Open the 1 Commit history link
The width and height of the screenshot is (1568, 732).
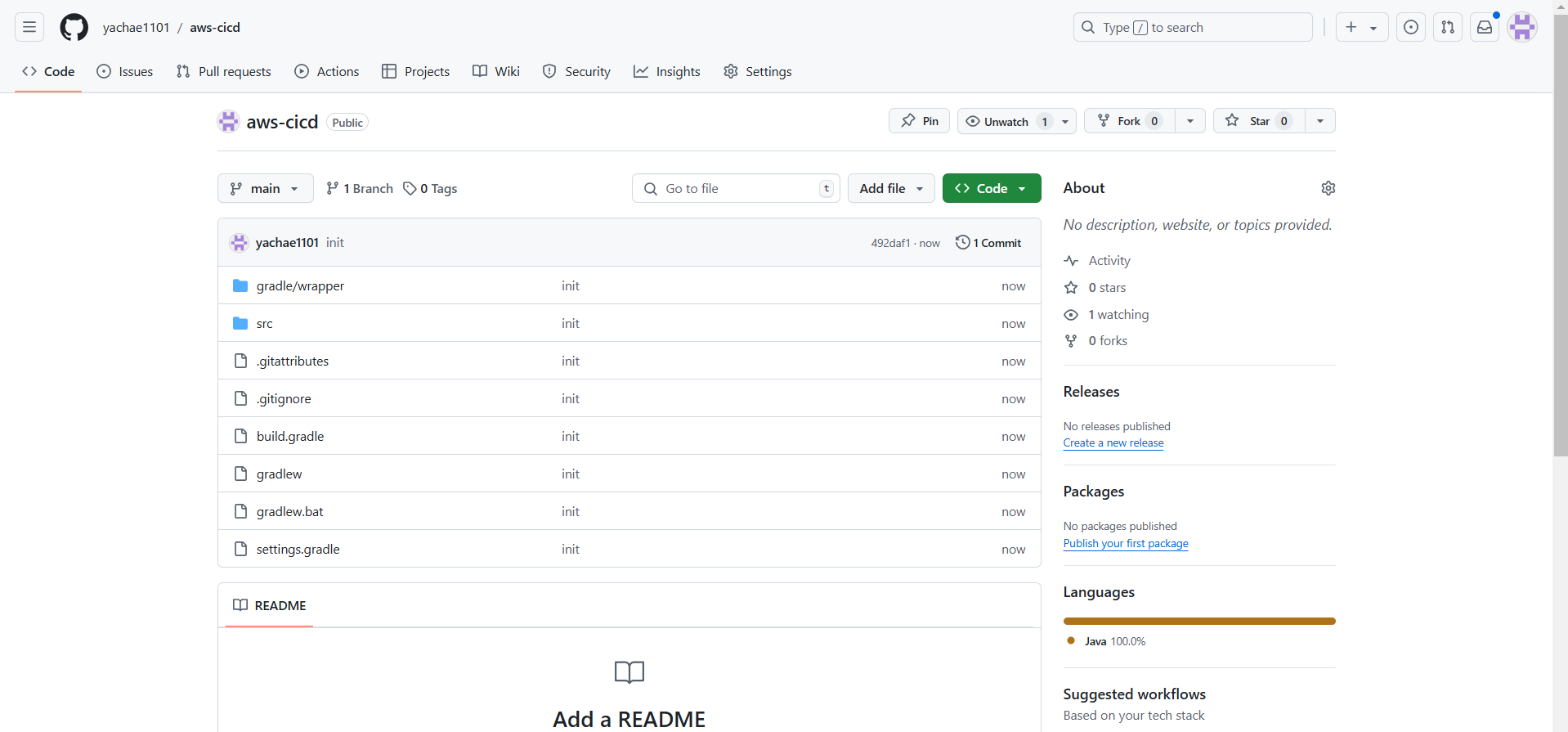tap(988, 242)
